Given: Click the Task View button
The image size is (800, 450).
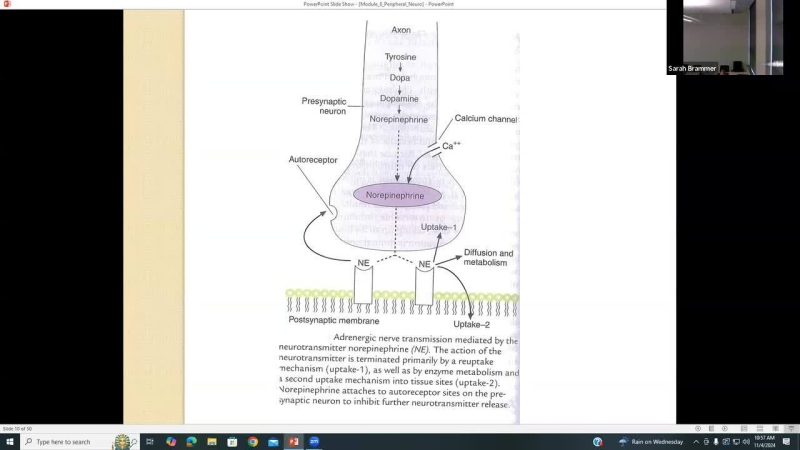Looking at the screenshot, I should [149, 441].
